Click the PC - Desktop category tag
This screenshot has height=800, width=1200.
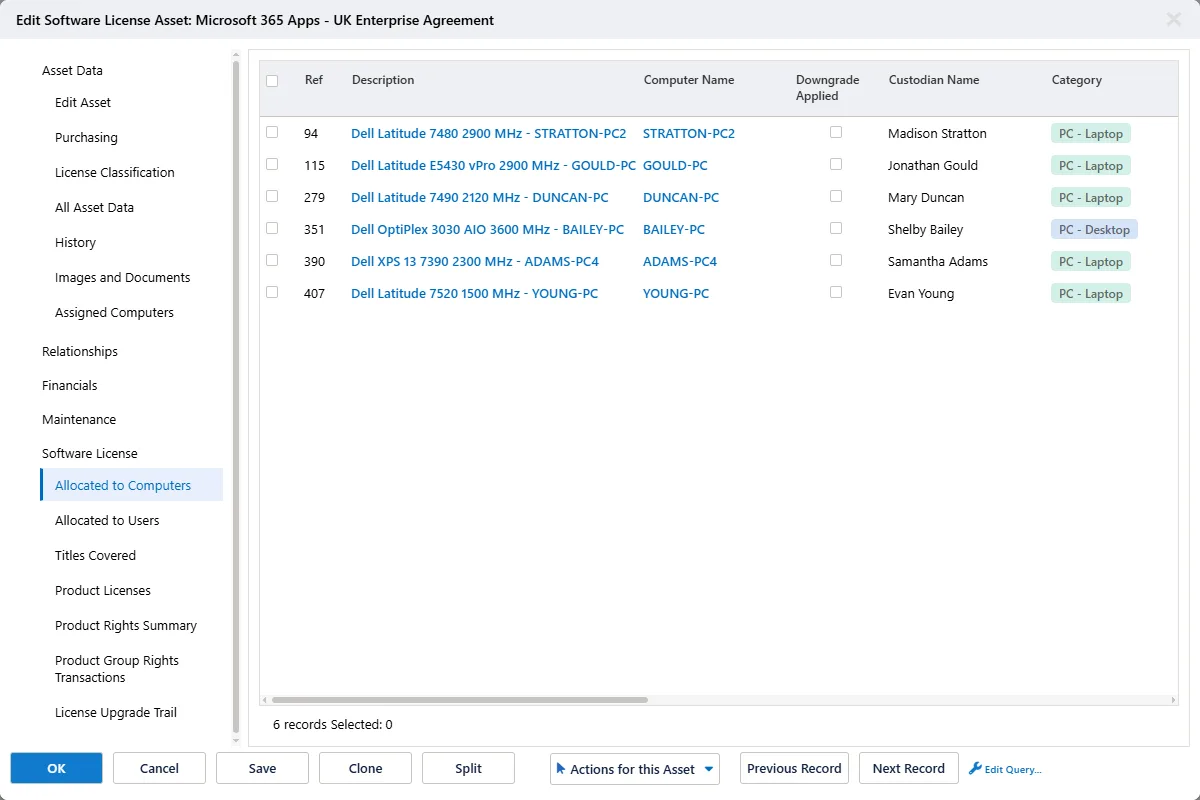pyautogui.click(x=1094, y=230)
